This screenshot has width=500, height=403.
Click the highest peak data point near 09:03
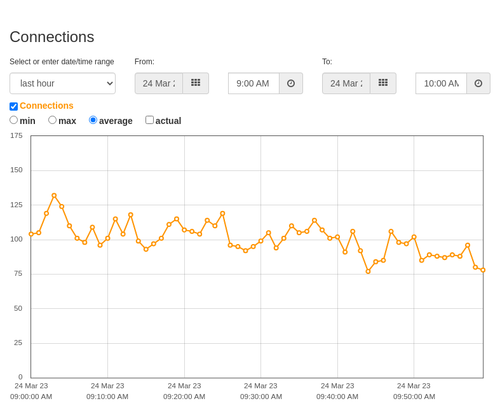(x=54, y=196)
